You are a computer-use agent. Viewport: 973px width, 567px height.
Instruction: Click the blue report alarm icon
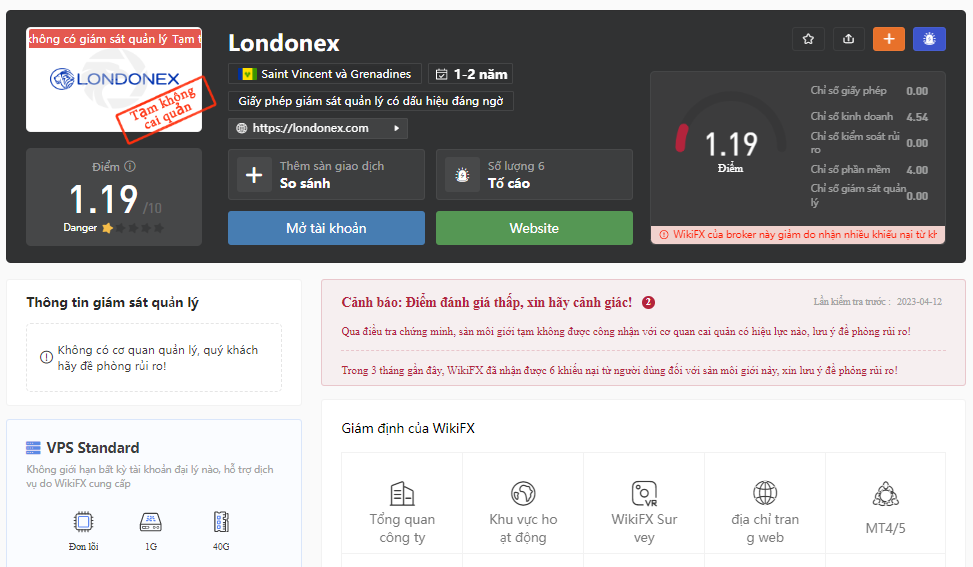[x=929, y=39]
